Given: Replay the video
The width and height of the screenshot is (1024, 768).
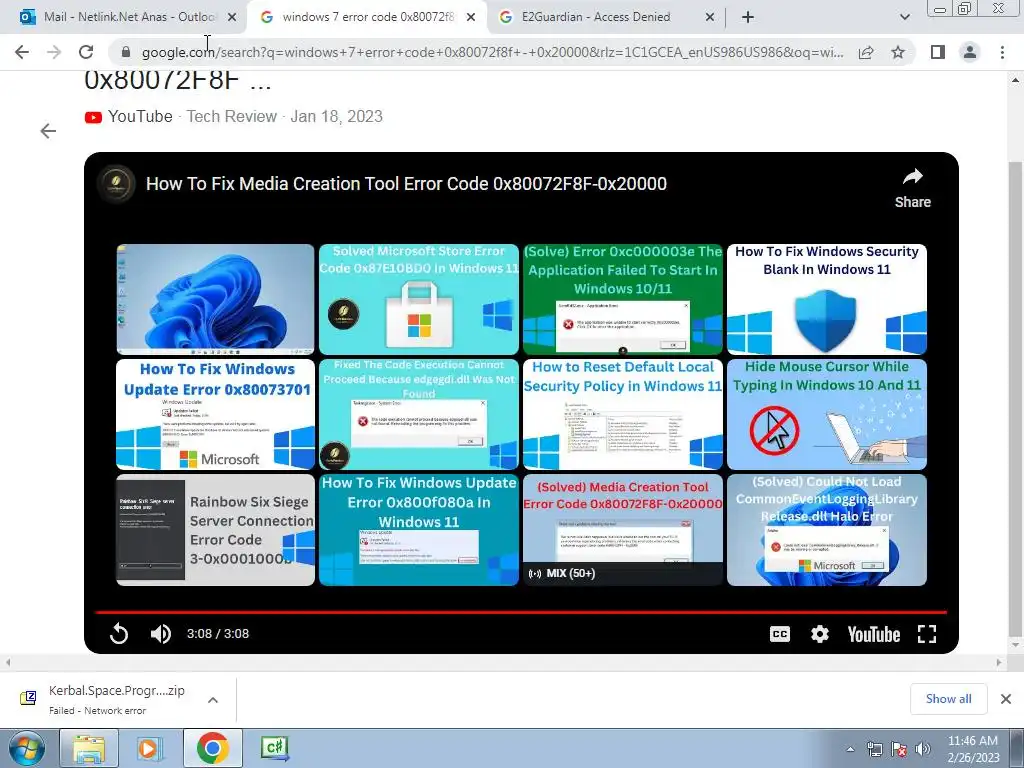Looking at the screenshot, I should 119,633.
